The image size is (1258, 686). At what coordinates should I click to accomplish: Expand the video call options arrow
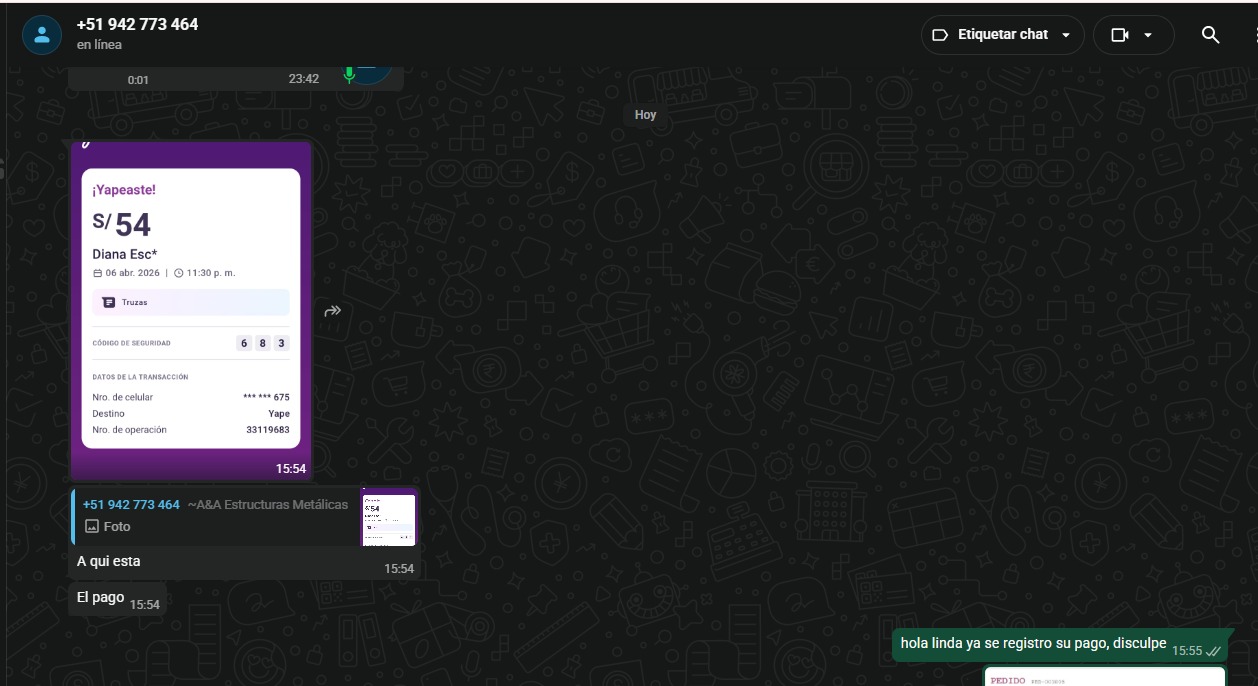[x=1148, y=35]
